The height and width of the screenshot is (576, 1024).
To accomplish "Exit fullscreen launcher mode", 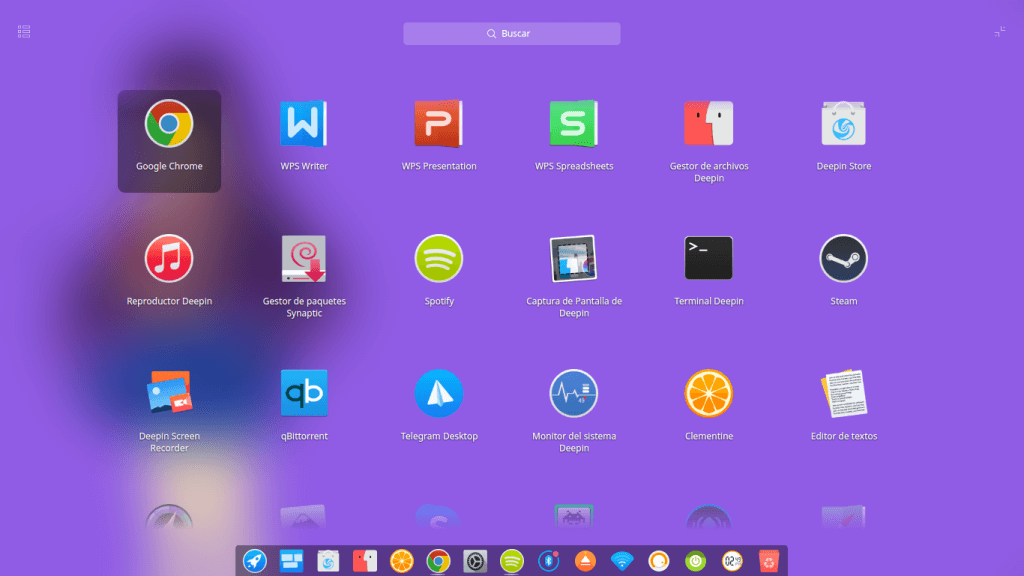I will pyautogui.click(x=1000, y=31).
